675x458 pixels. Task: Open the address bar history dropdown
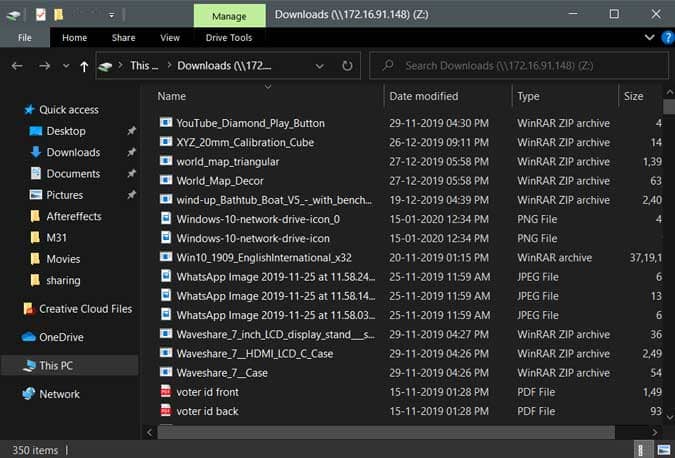click(x=321, y=66)
